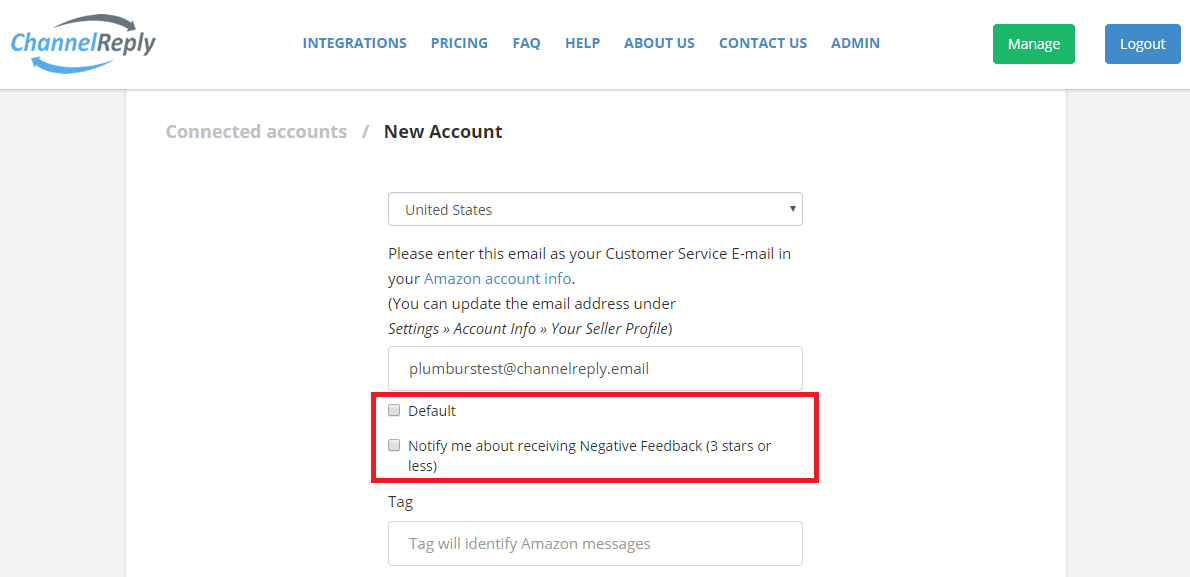The height and width of the screenshot is (577, 1190).
Task: Log out using the Logout button
Action: 1142,44
